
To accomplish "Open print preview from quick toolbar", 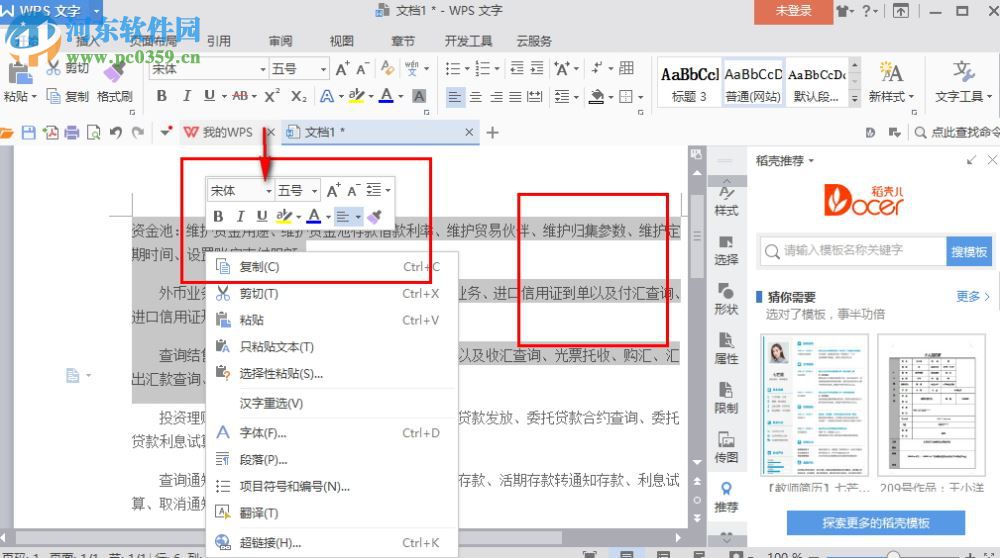I will click(94, 132).
